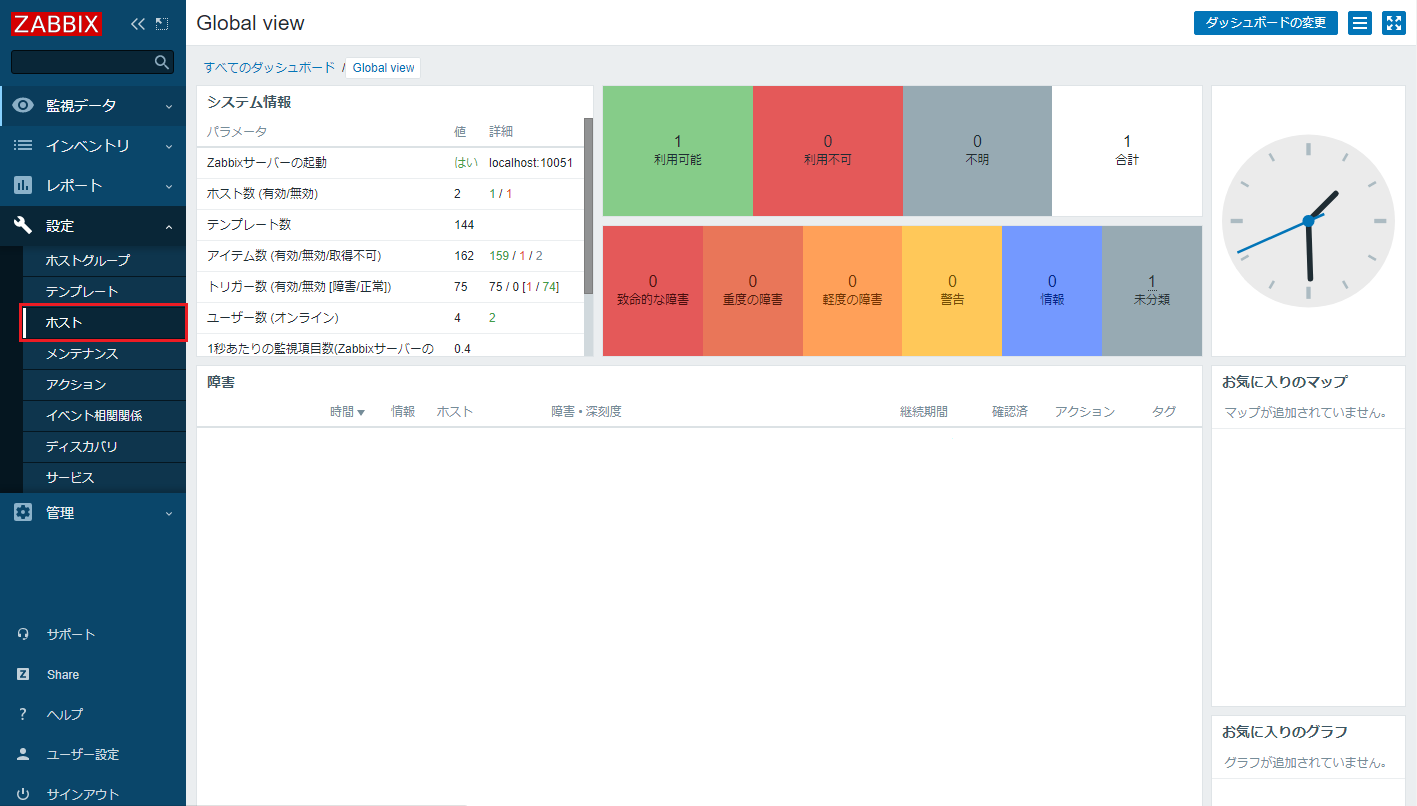Expand the レポート menu chevron
1417x806 pixels.
[x=168, y=186]
